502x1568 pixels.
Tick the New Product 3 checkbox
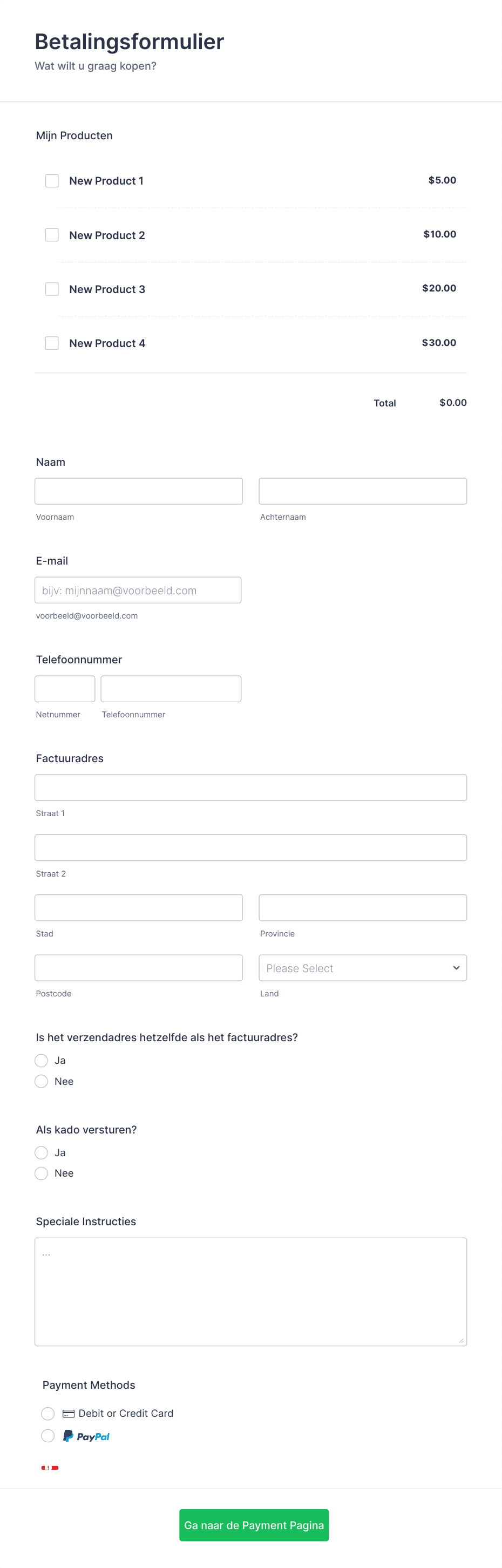(52, 289)
